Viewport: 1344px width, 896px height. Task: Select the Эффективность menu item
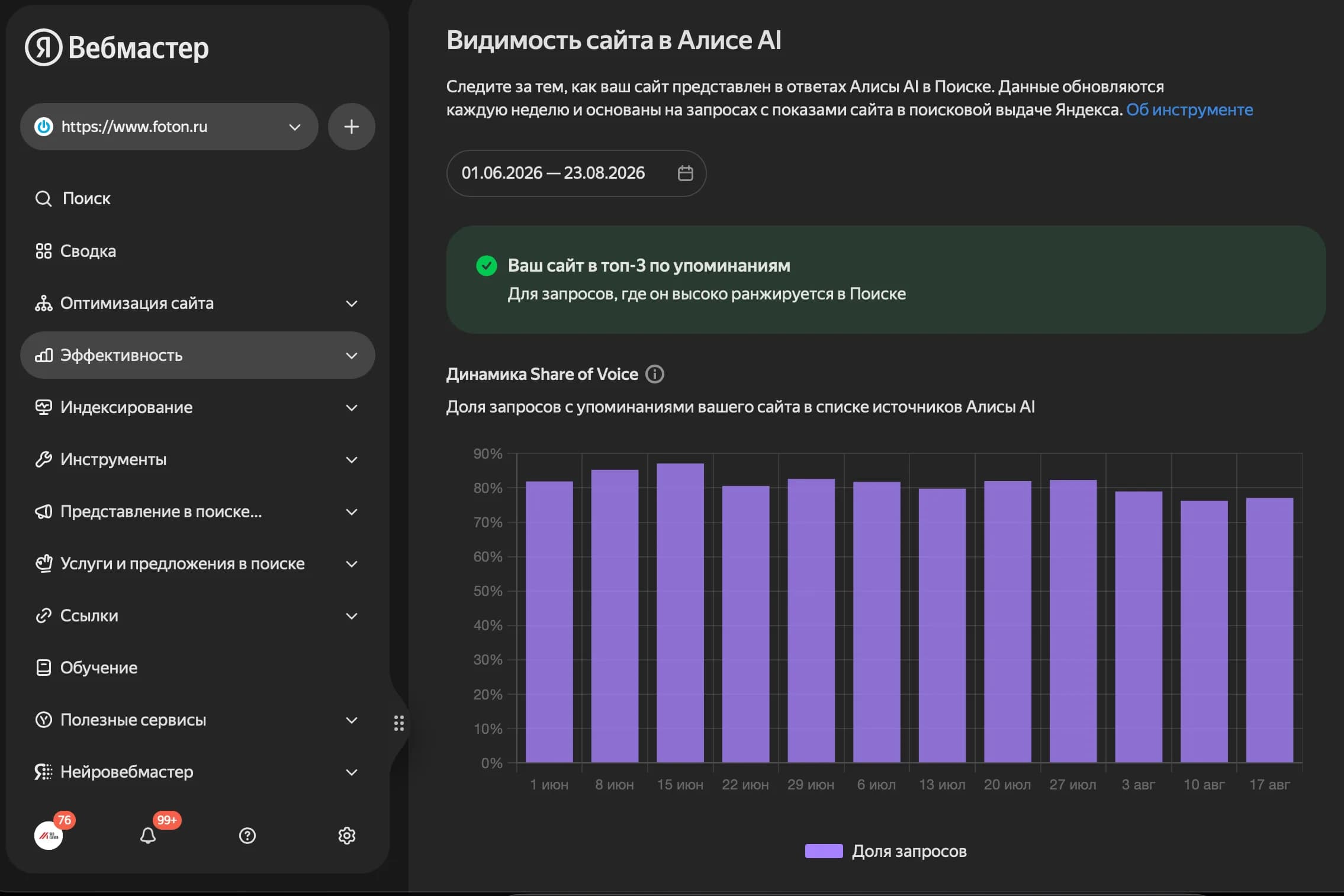(x=198, y=355)
